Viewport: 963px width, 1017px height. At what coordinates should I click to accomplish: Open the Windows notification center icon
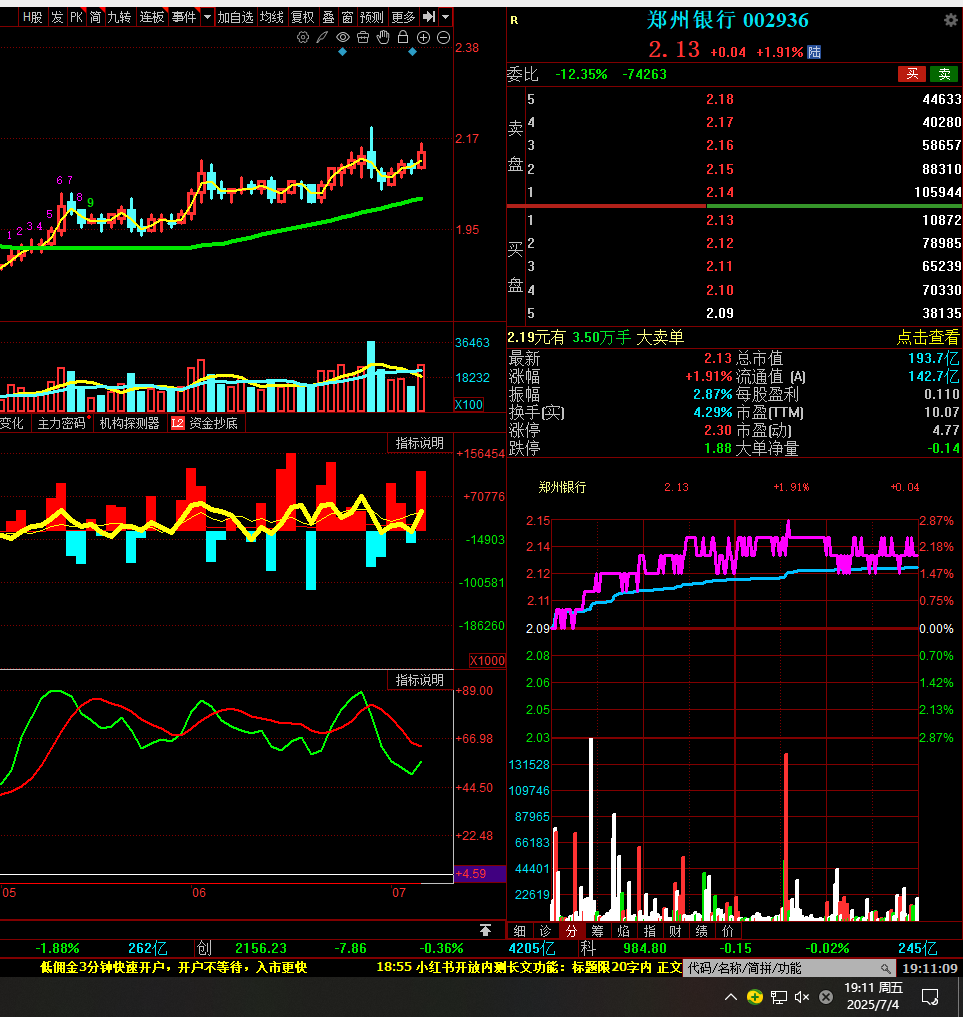(x=931, y=997)
